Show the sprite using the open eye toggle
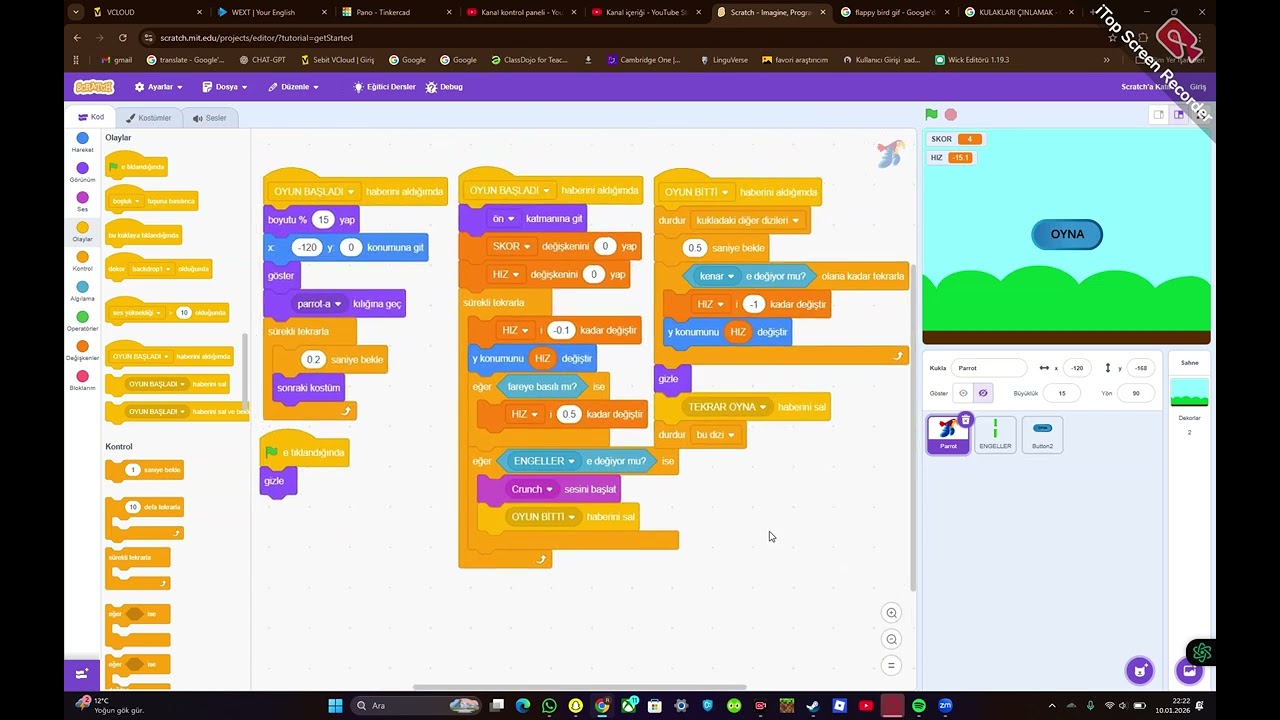Viewport: 1280px width, 720px height. point(963,393)
